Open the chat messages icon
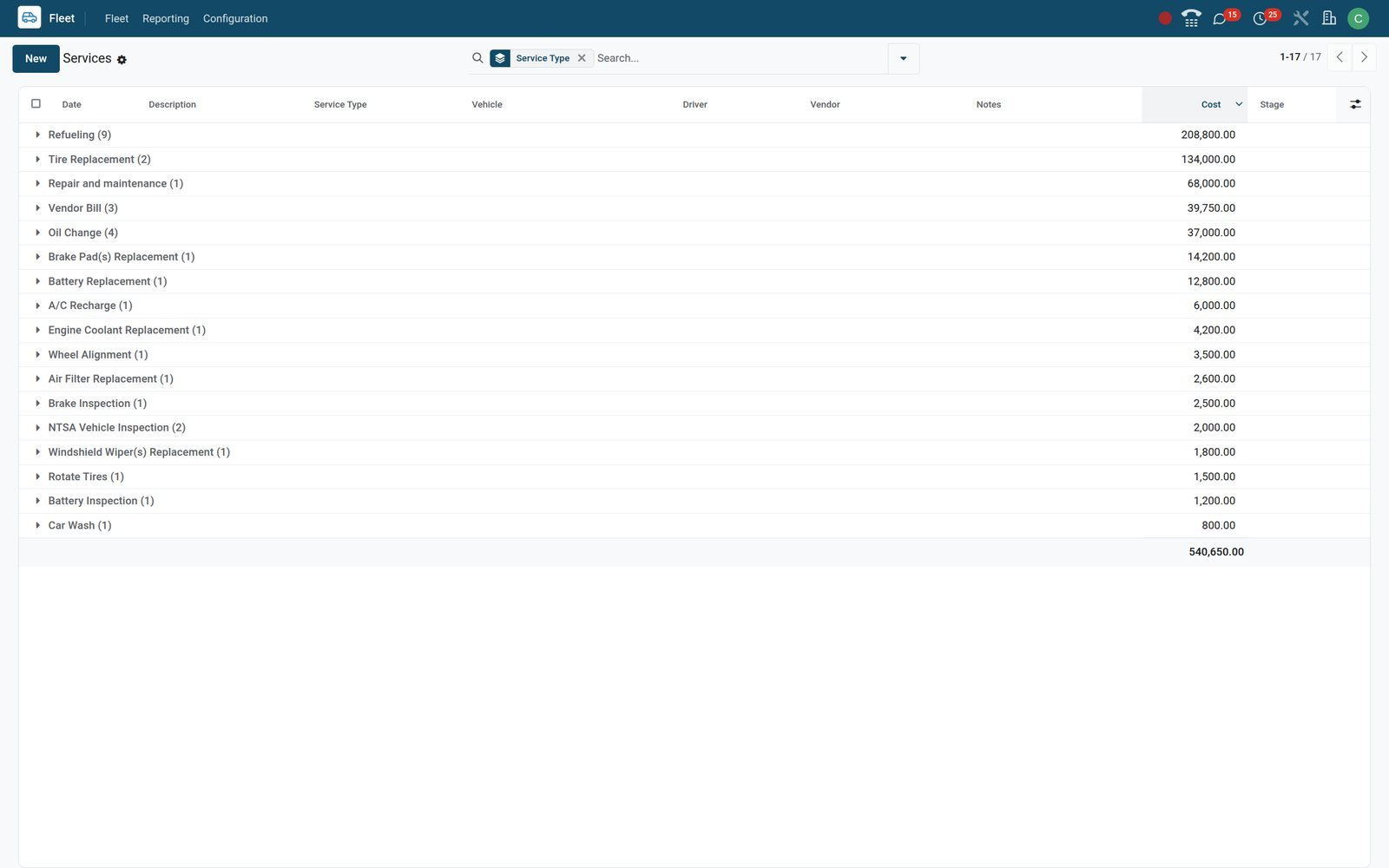The height and width of the screenshot is (868, 1389). (x=1220, y=18)
